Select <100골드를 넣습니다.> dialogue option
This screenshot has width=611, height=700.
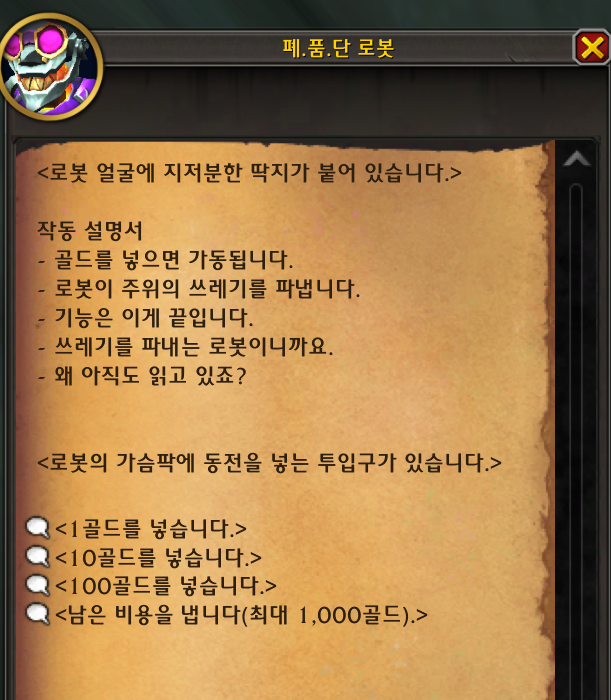[x=166, y=586]
